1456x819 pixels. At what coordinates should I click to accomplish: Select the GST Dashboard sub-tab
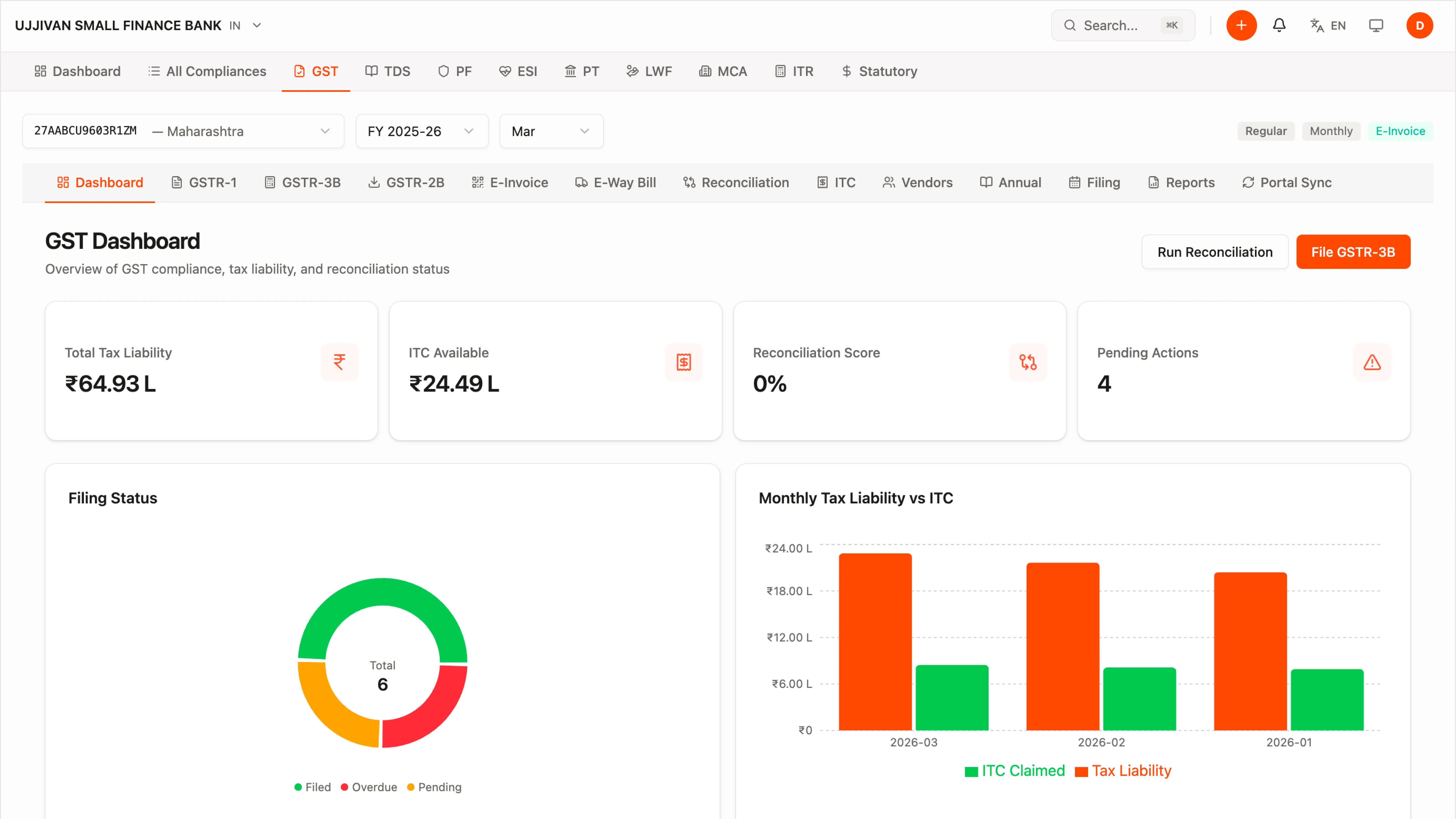click(100, 182)
